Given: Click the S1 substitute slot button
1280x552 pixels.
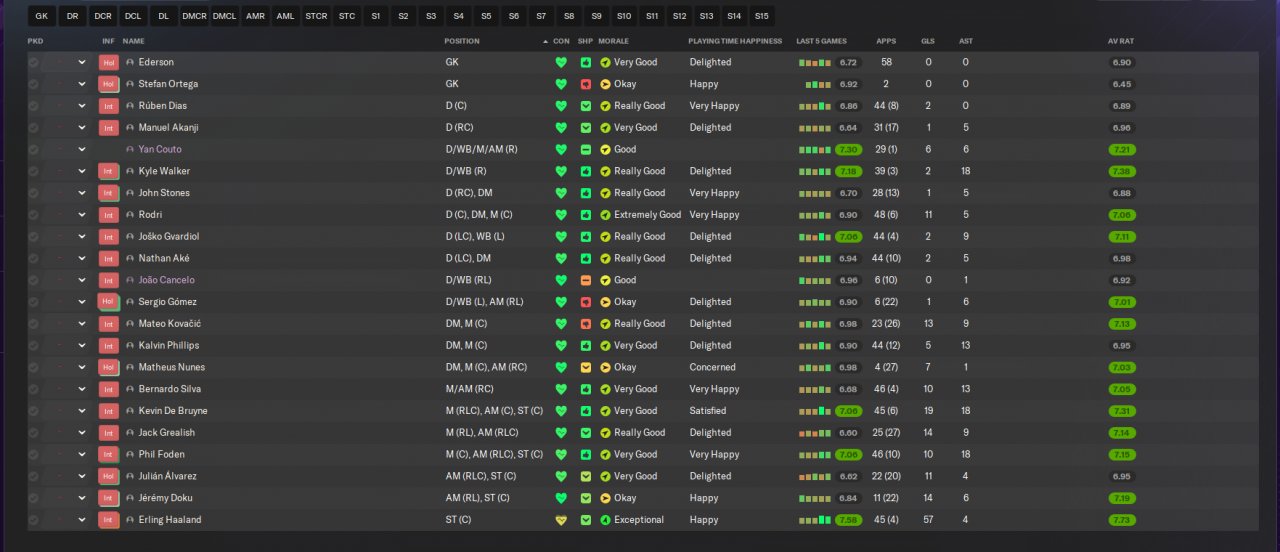Looking at the screenshot, I should pyautogui.click(x=375, y=16).
